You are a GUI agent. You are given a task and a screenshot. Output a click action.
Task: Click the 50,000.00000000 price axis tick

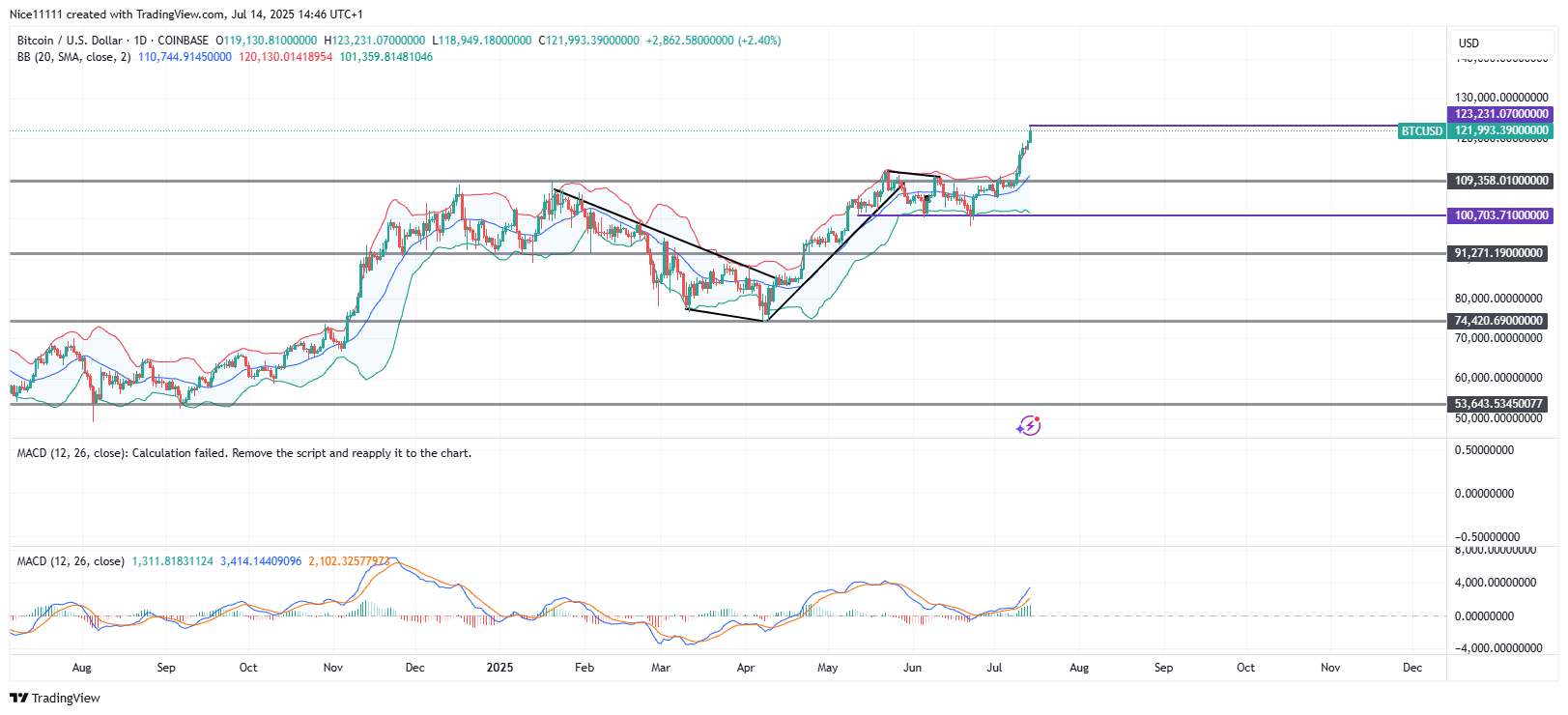[x=1499, y=418]
